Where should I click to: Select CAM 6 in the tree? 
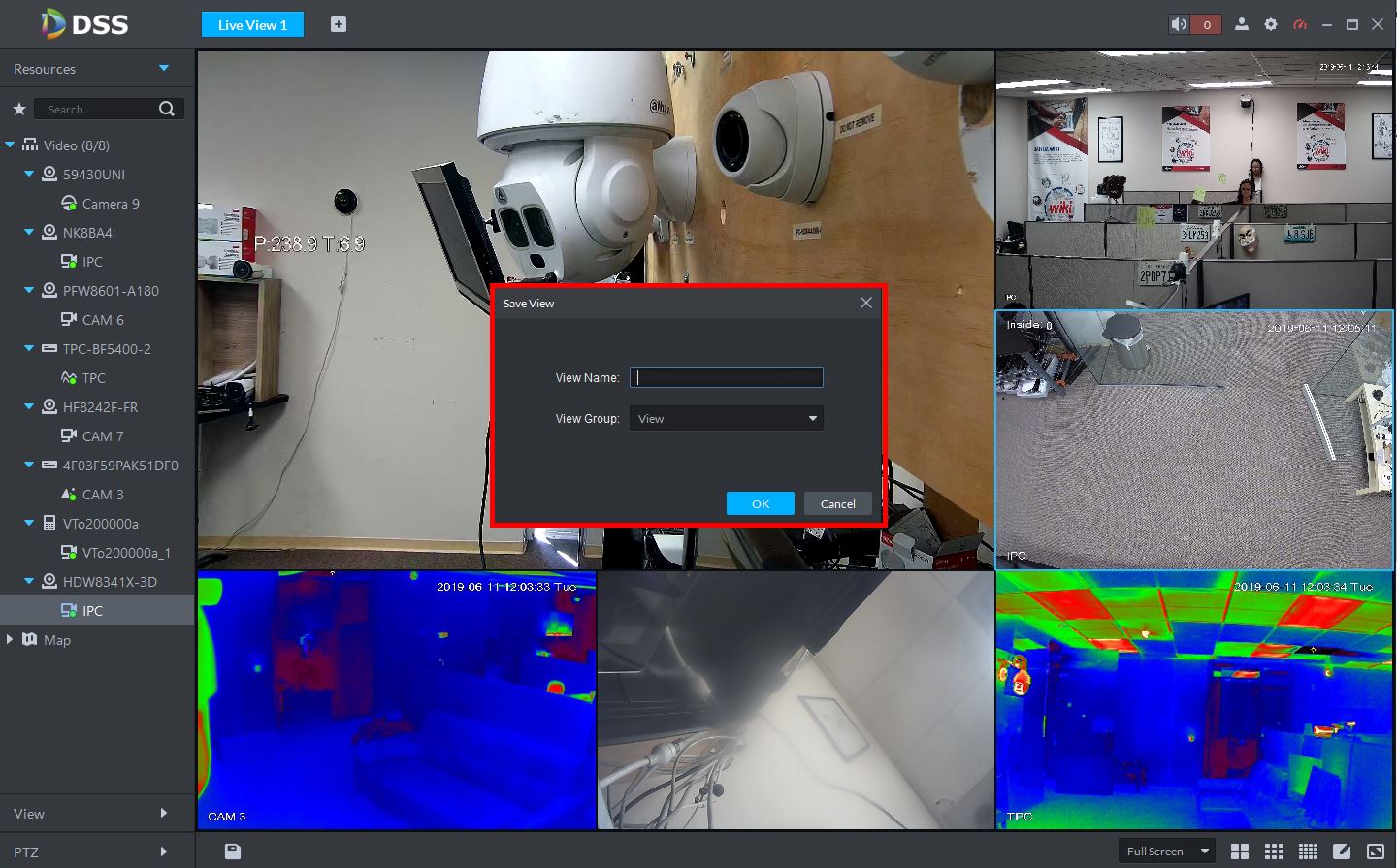pos(103,320)
